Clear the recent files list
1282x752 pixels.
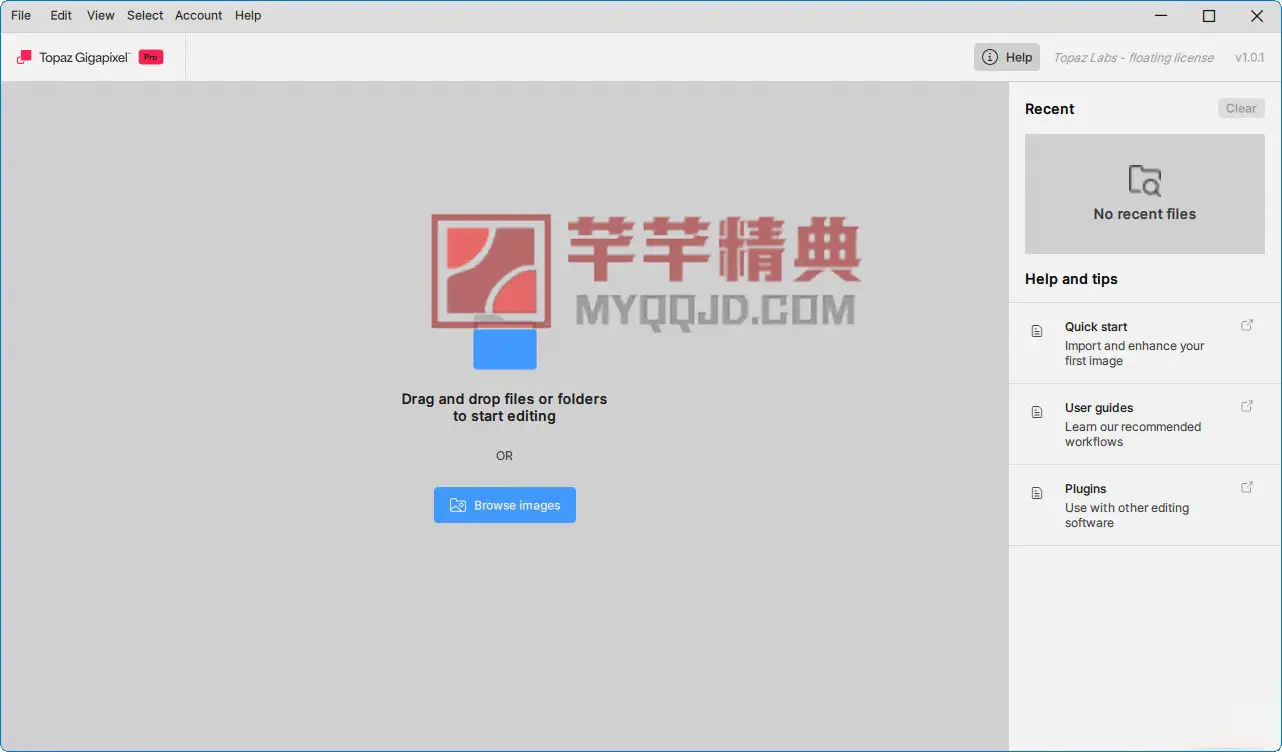(x=1241, y=109)
